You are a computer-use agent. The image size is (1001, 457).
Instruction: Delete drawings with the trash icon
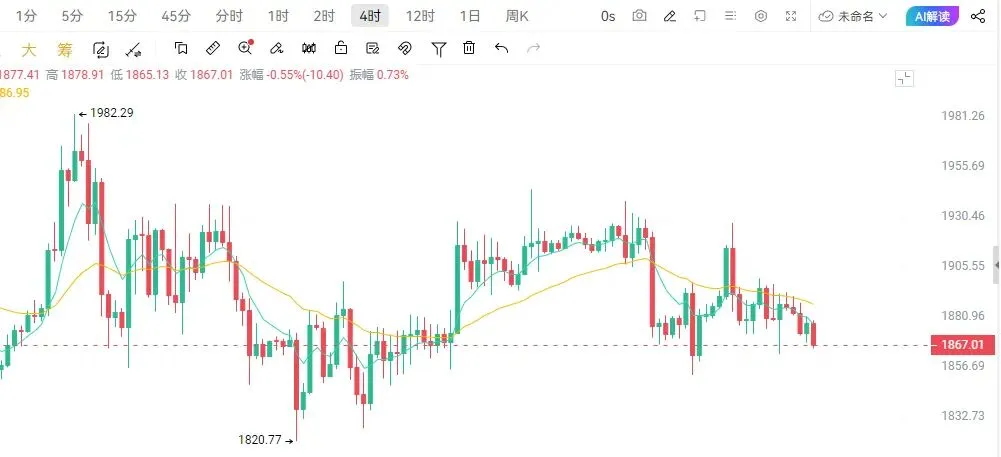coord(469,48)
